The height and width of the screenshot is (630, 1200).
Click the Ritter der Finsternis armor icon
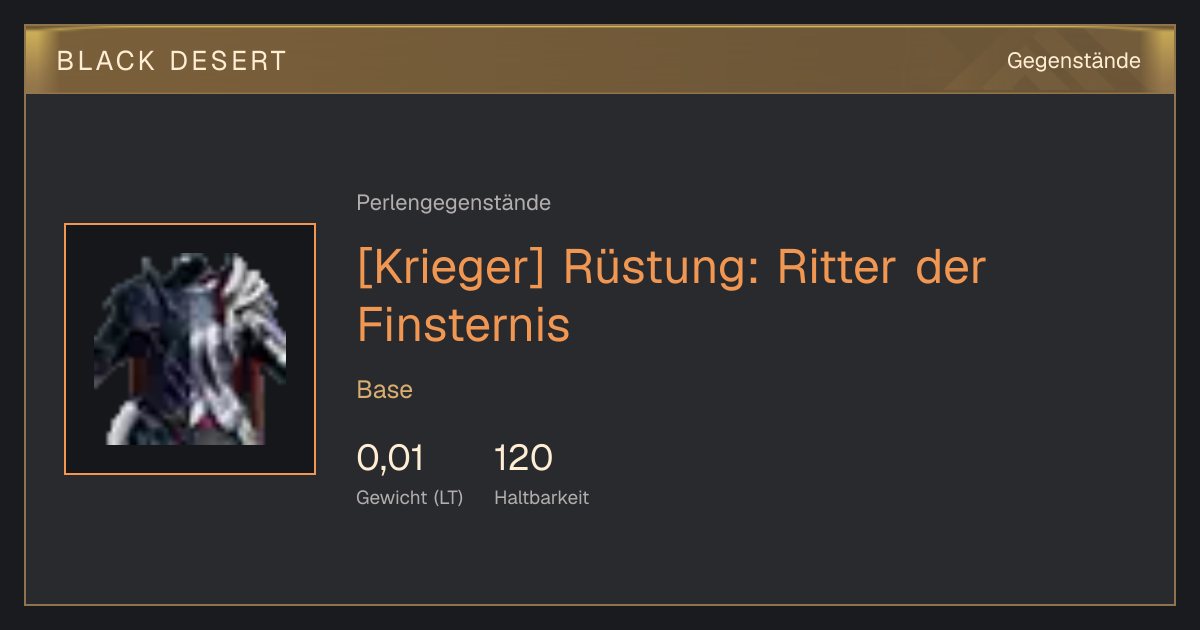[190, 349]
